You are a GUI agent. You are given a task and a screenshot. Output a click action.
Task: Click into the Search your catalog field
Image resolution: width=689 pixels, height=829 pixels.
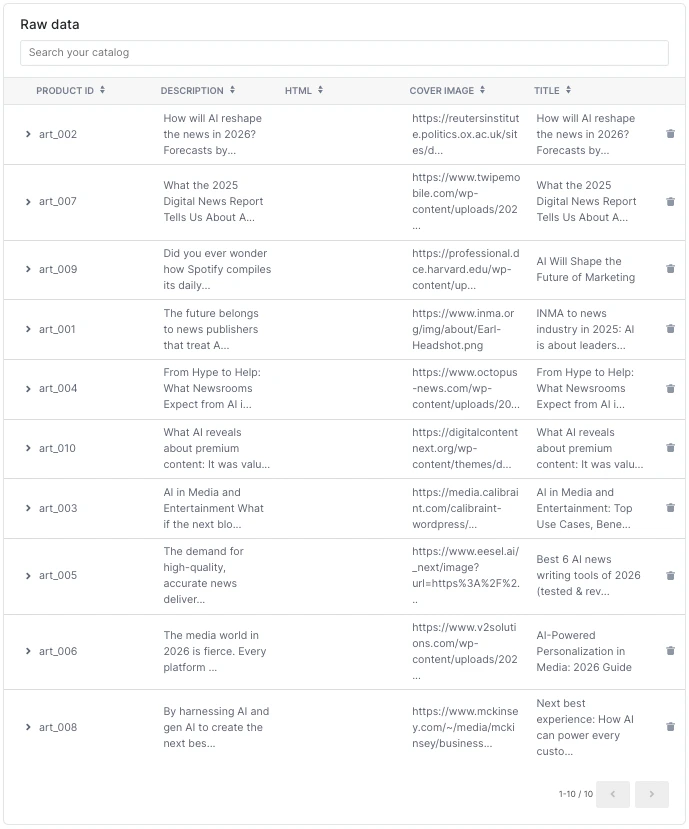[345, 53]
